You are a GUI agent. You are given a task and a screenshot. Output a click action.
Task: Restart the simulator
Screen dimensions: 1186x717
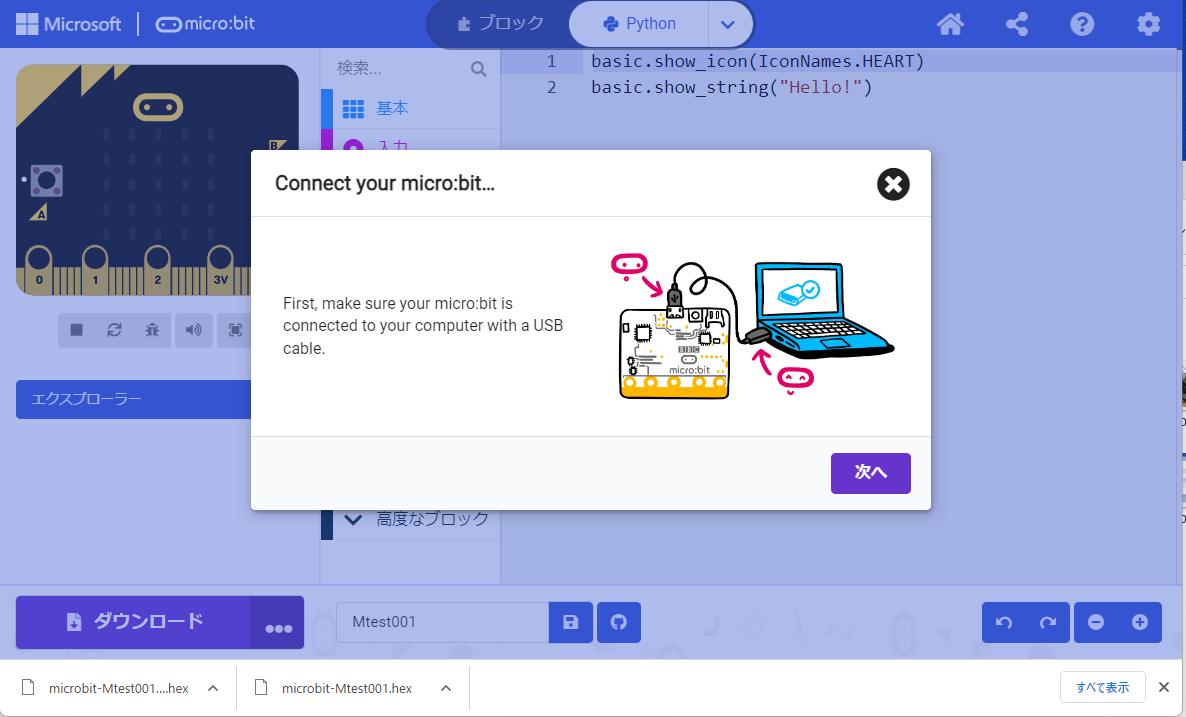(114, 330)
